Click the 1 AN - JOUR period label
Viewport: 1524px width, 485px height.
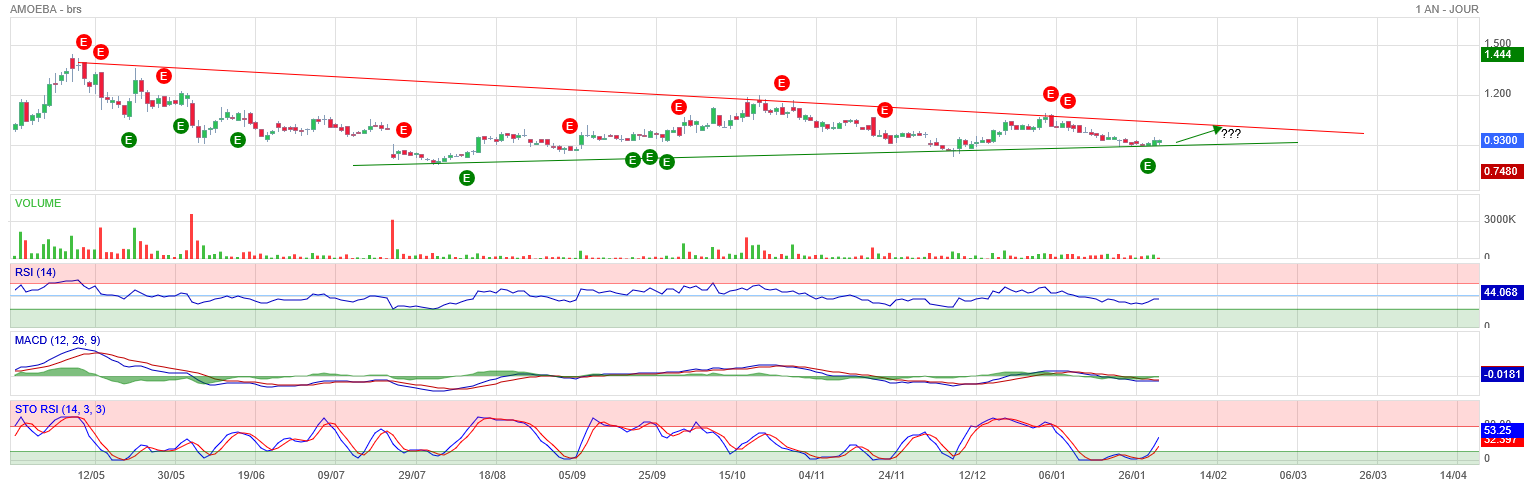pos(1447,9)
